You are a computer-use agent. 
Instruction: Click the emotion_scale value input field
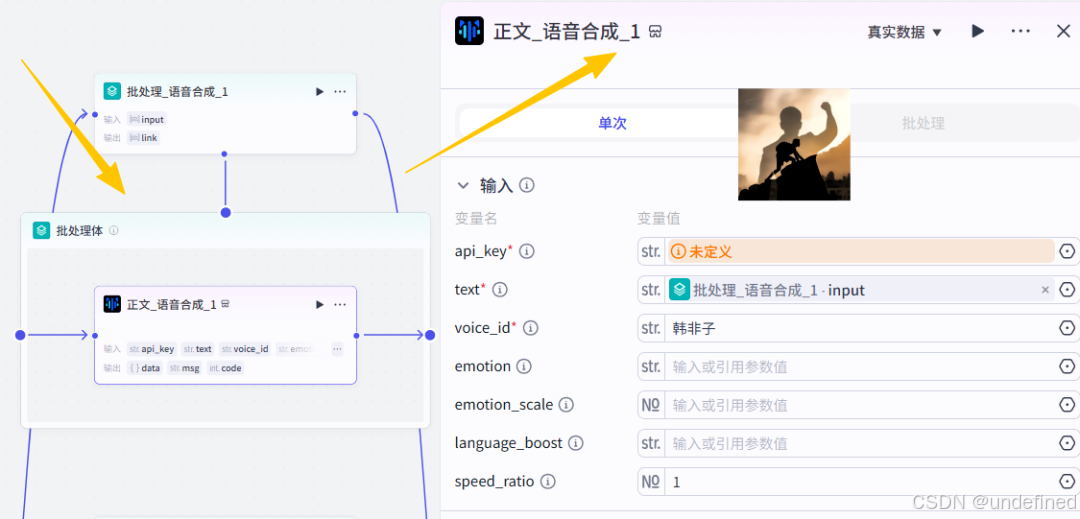tap(859, 405)
